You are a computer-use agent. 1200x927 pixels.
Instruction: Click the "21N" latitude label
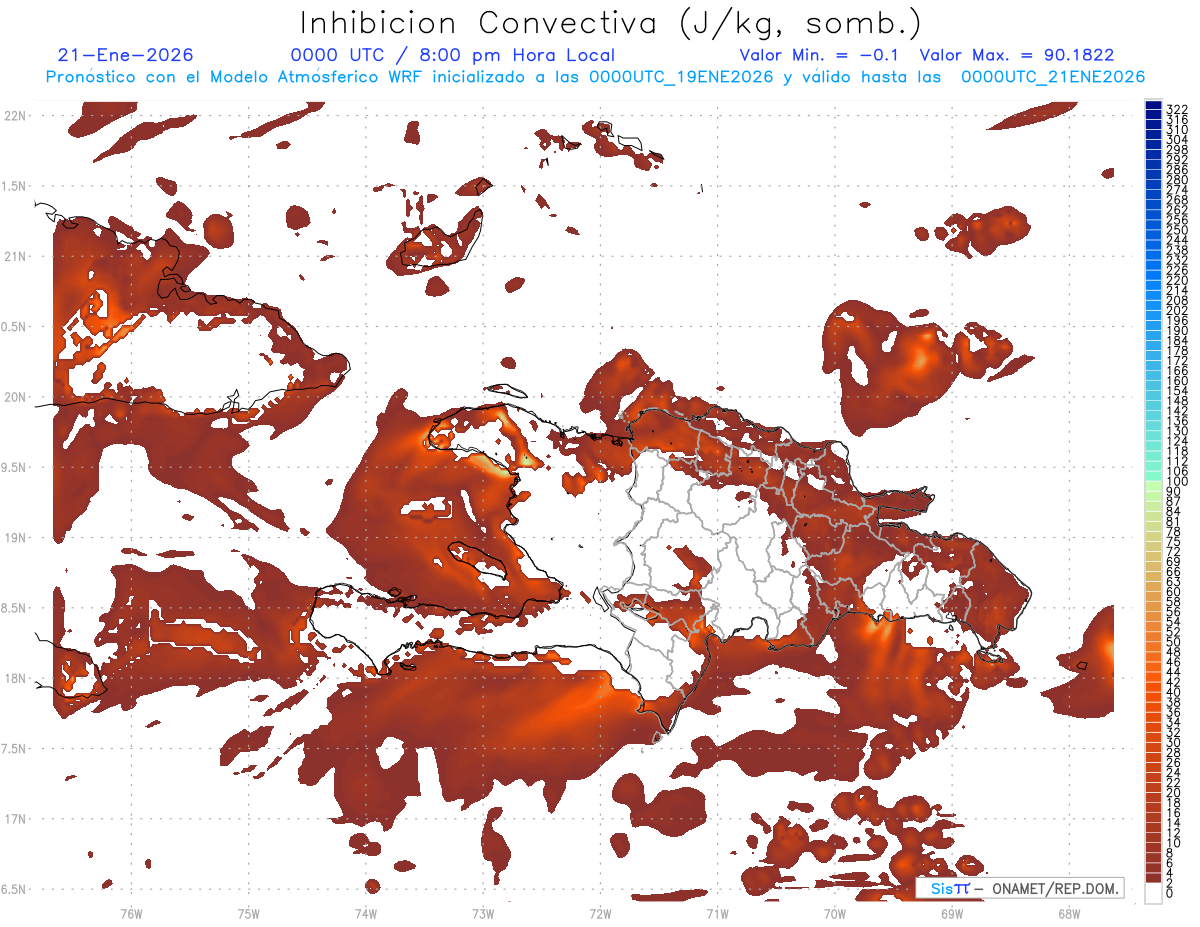coord(15,256)
